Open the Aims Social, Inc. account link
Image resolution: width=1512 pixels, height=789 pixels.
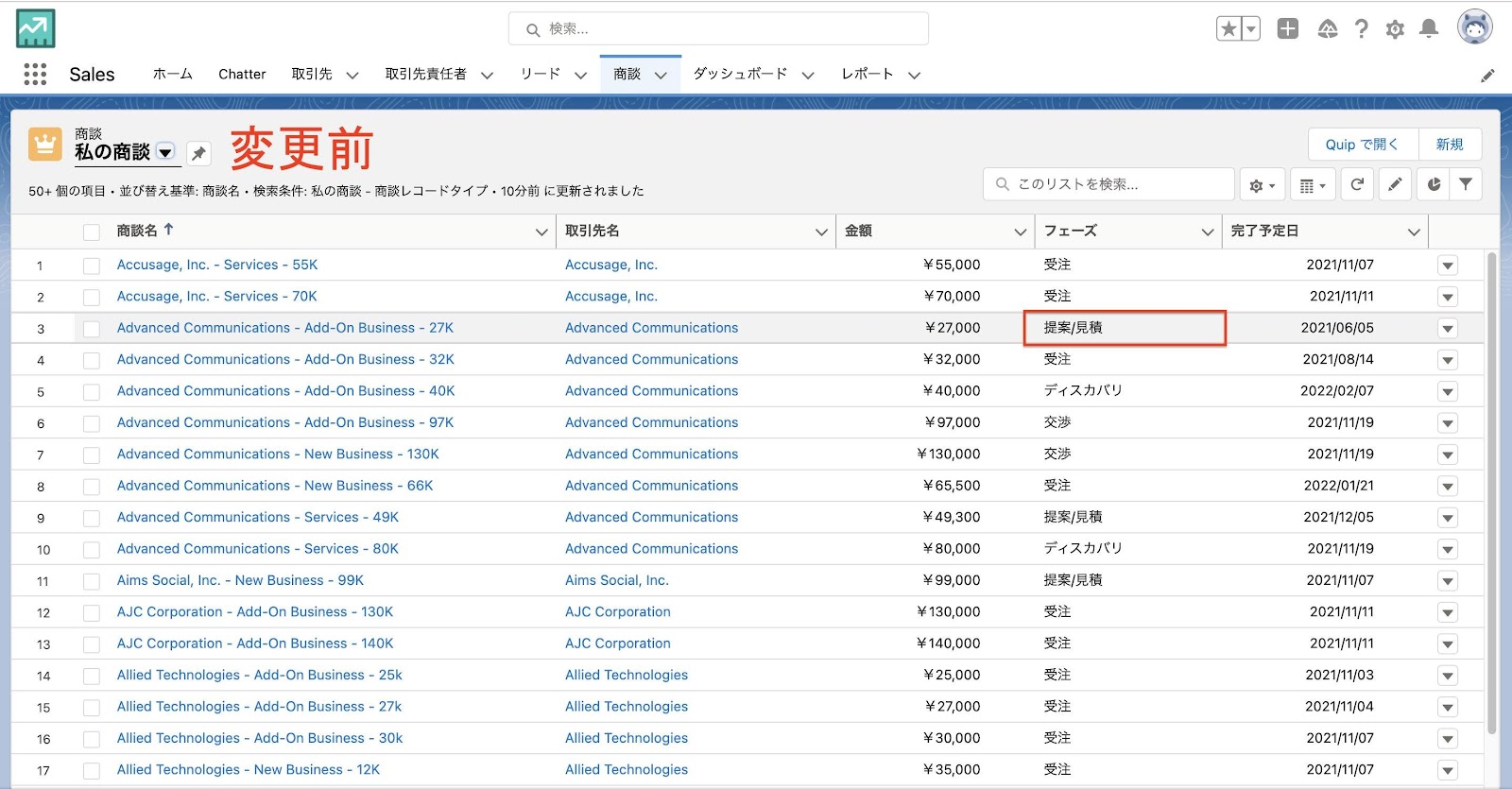coord(617,580)
